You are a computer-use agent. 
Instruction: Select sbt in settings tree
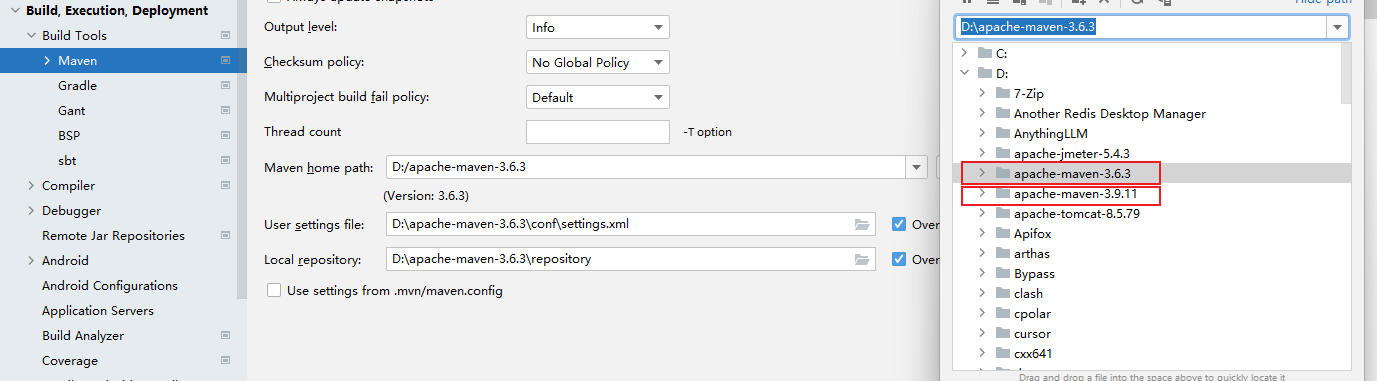tap(67, 161)
